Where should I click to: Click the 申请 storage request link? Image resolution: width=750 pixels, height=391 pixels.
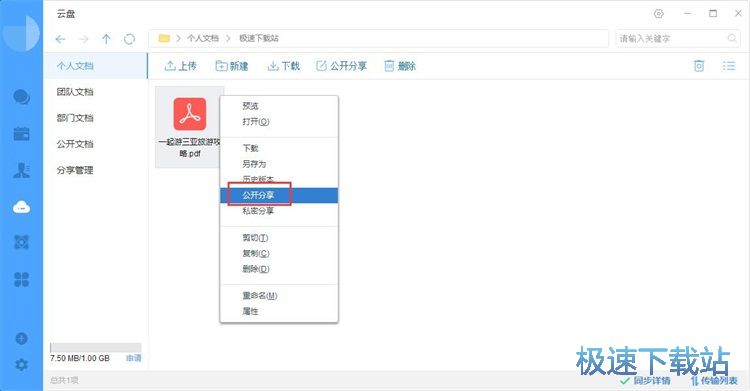133,358
